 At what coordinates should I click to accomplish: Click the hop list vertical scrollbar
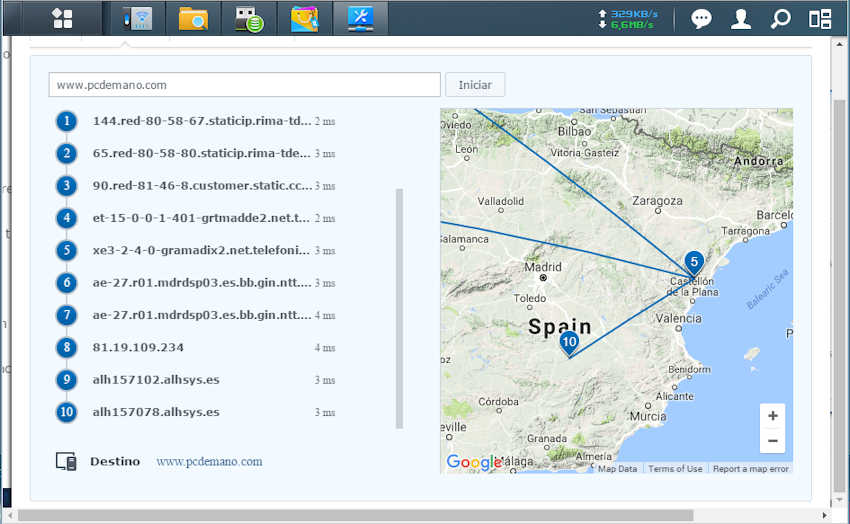point(400,308)
